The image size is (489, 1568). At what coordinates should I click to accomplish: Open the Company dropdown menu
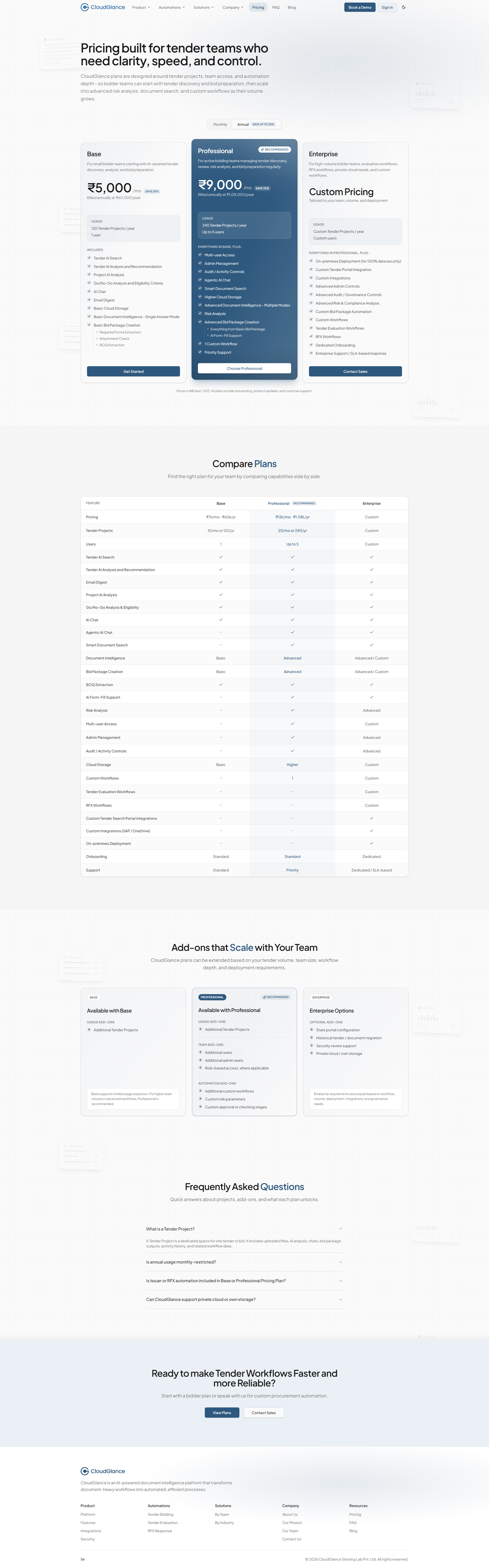(233, 7)
